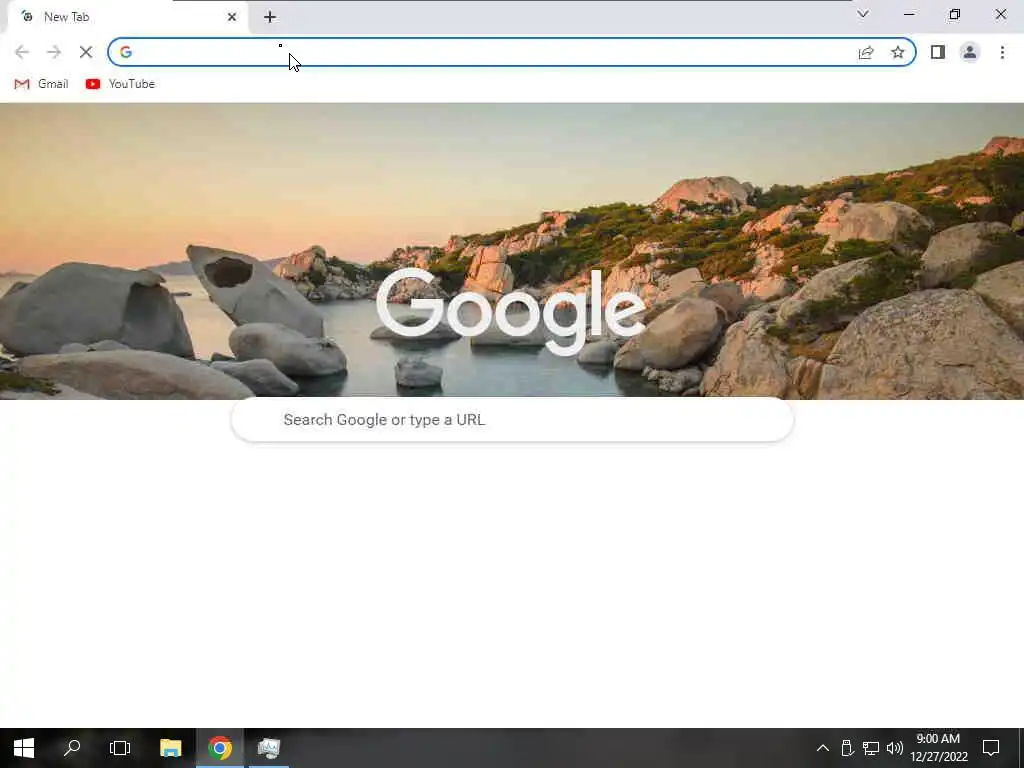
Task: Open Windows taskbar search
Action: 72,748
